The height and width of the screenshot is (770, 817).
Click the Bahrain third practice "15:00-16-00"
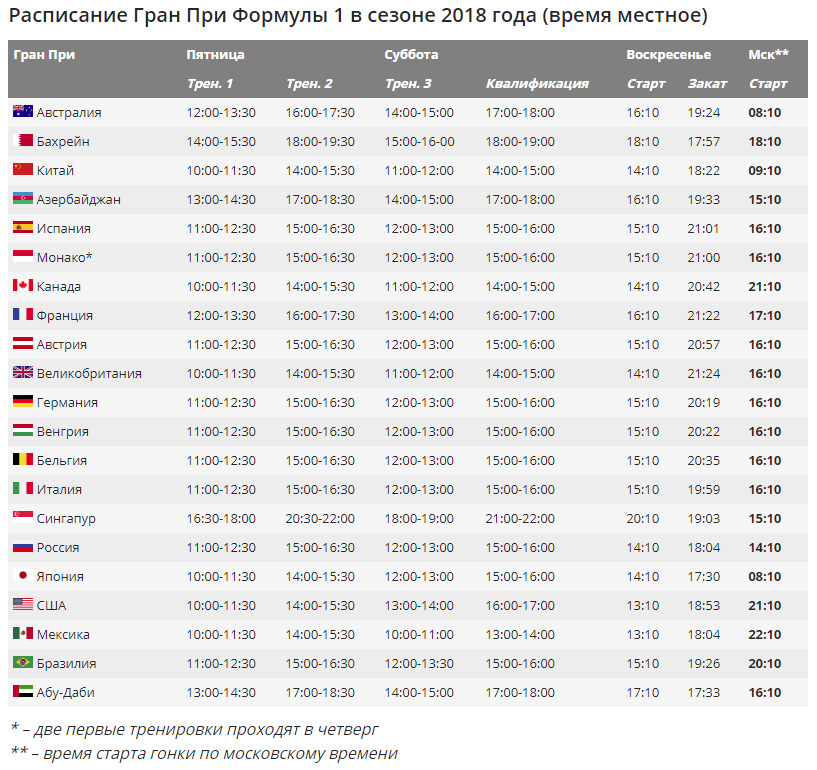point(419,142)
